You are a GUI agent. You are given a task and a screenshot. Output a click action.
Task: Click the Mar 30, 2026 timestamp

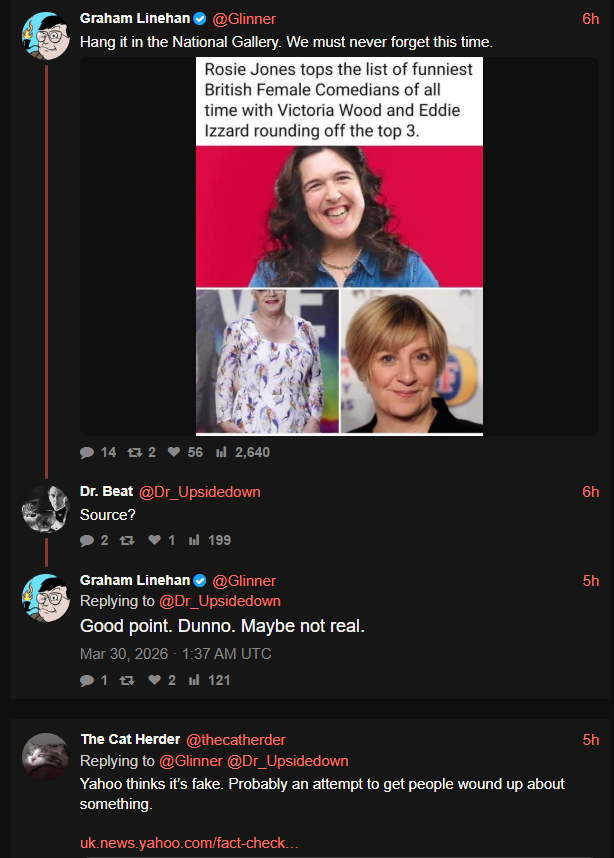click(175, 654)
